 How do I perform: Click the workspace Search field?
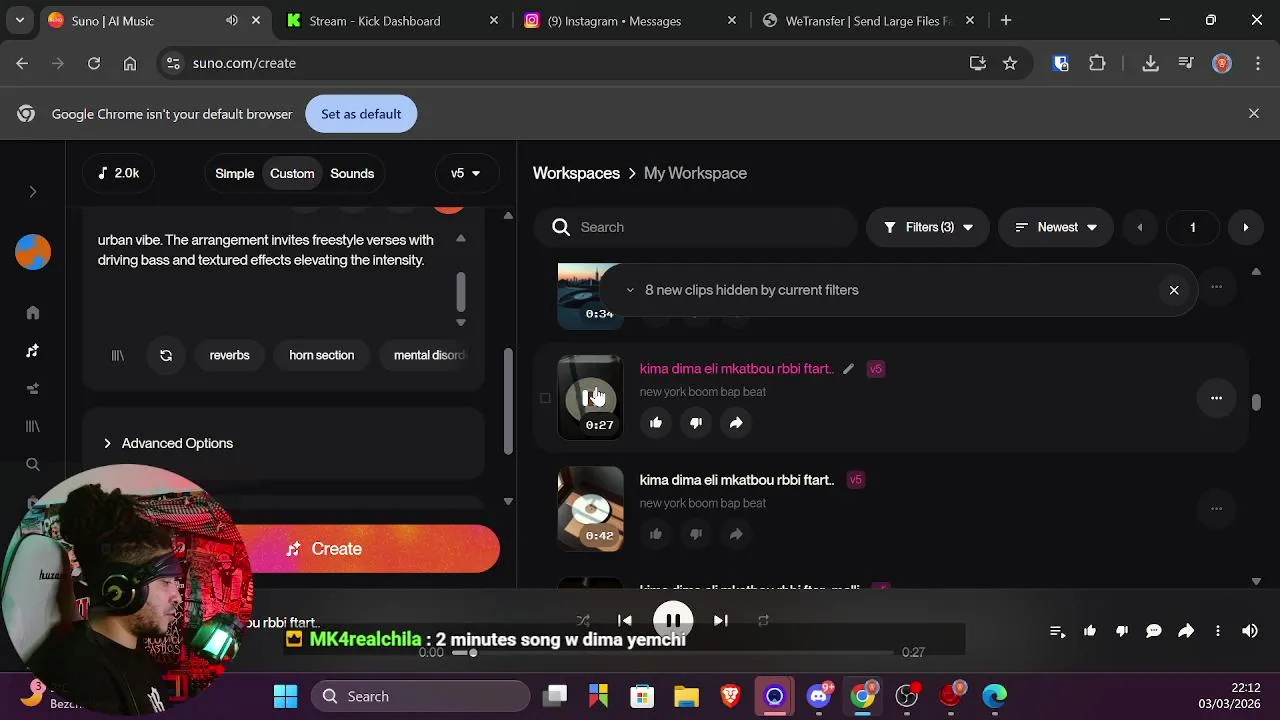click(696, 227)
